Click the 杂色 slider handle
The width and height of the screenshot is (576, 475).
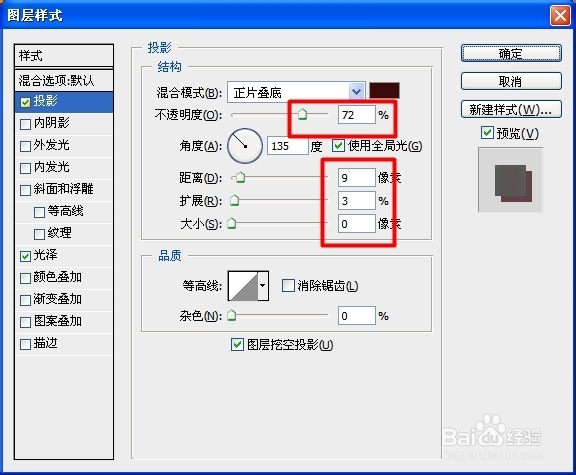tap(231, 315)
